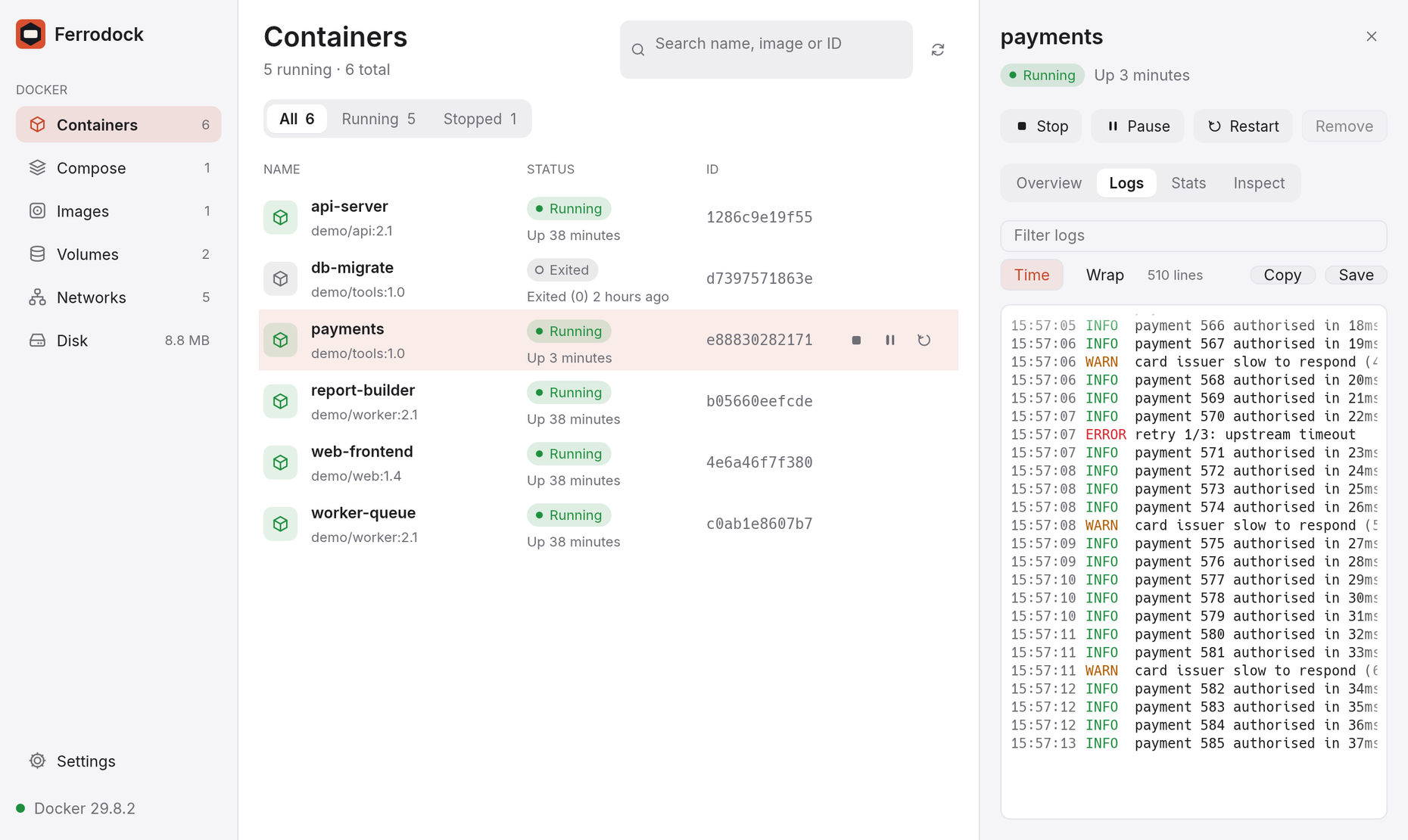Click the payments container cube icon

[x=280, y=341]
